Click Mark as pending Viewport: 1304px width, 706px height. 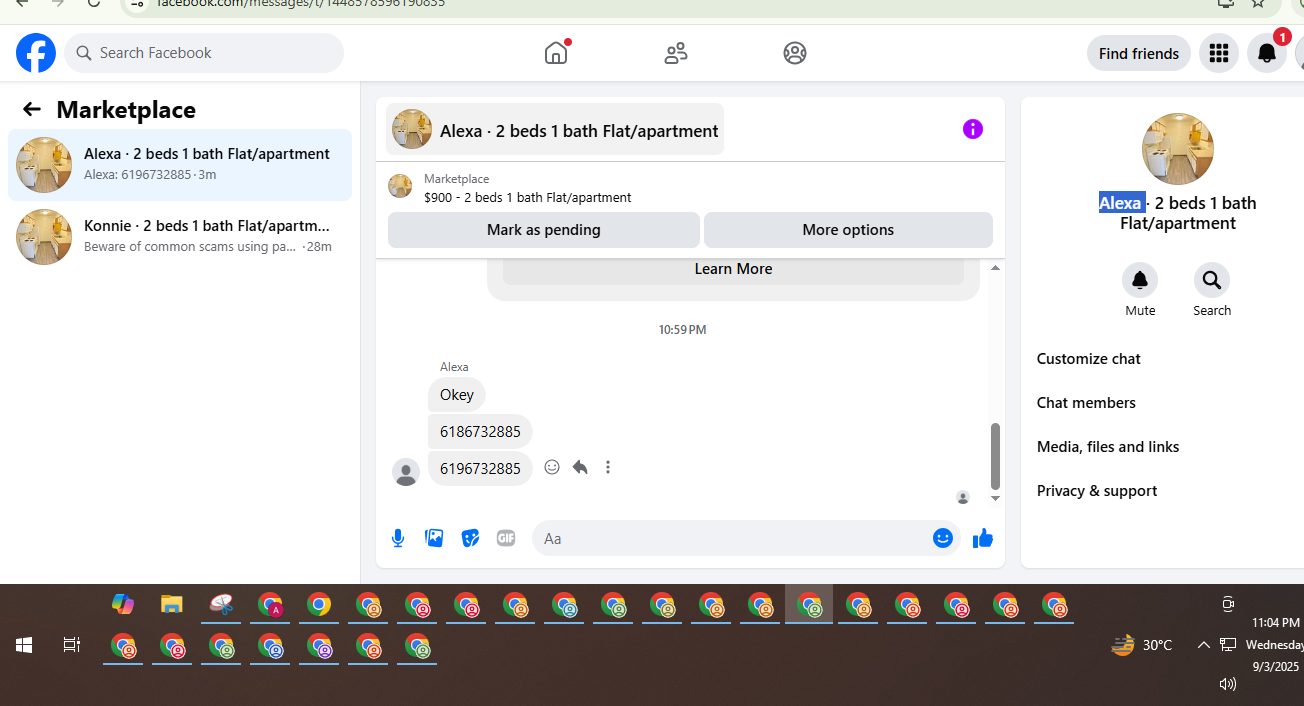tap(544, 230)
